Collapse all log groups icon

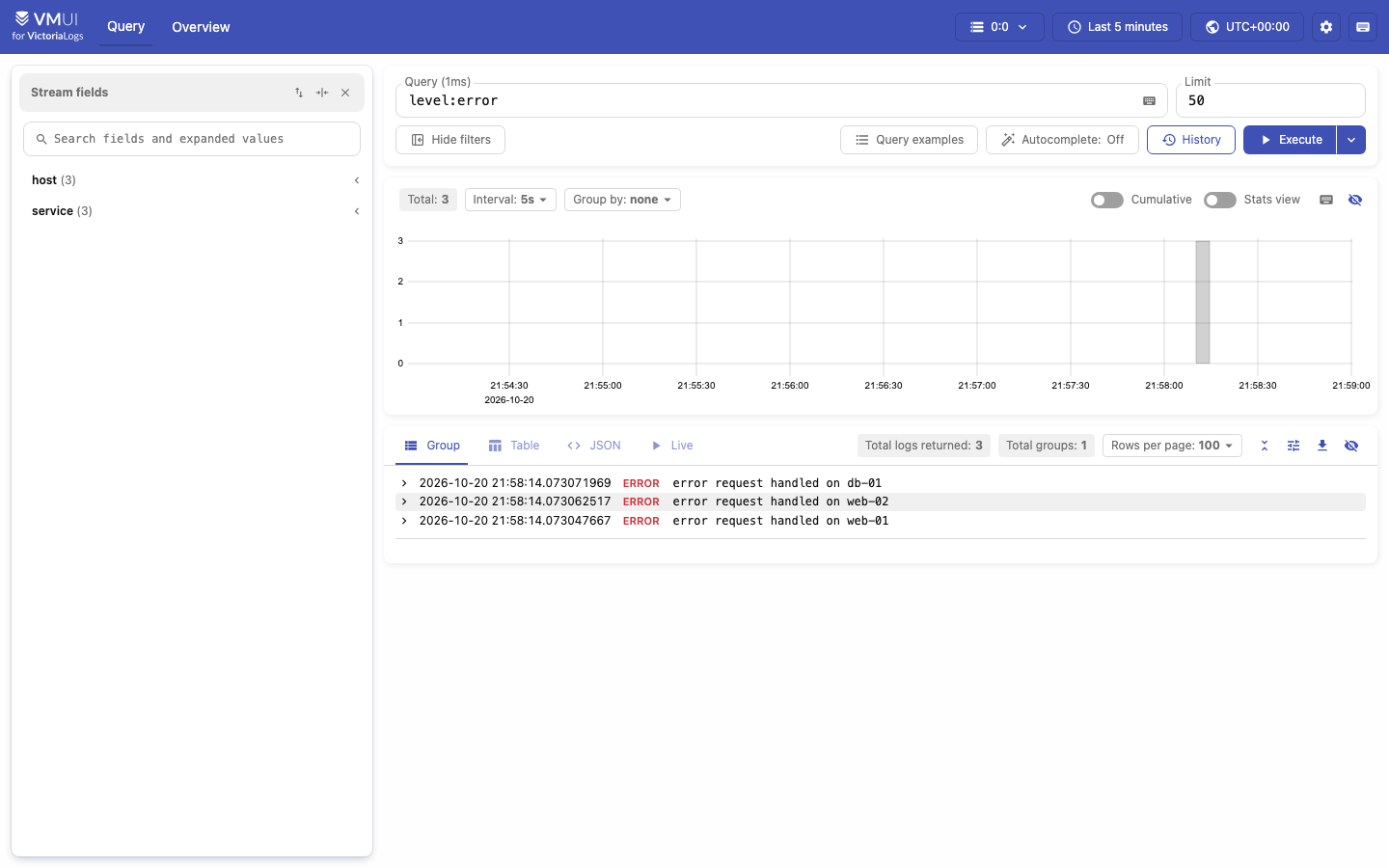point(1265,446)
